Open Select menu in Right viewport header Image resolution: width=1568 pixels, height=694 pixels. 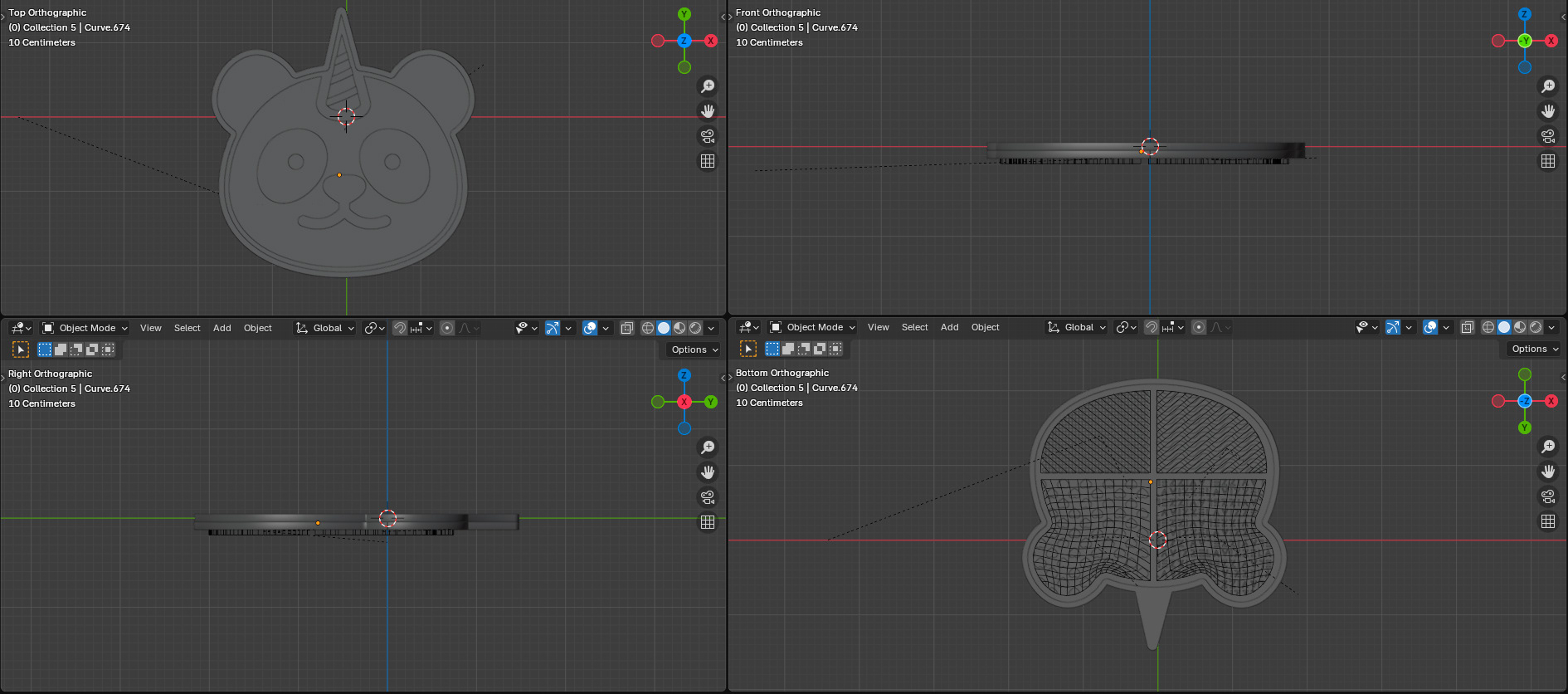tap(187, 328)
